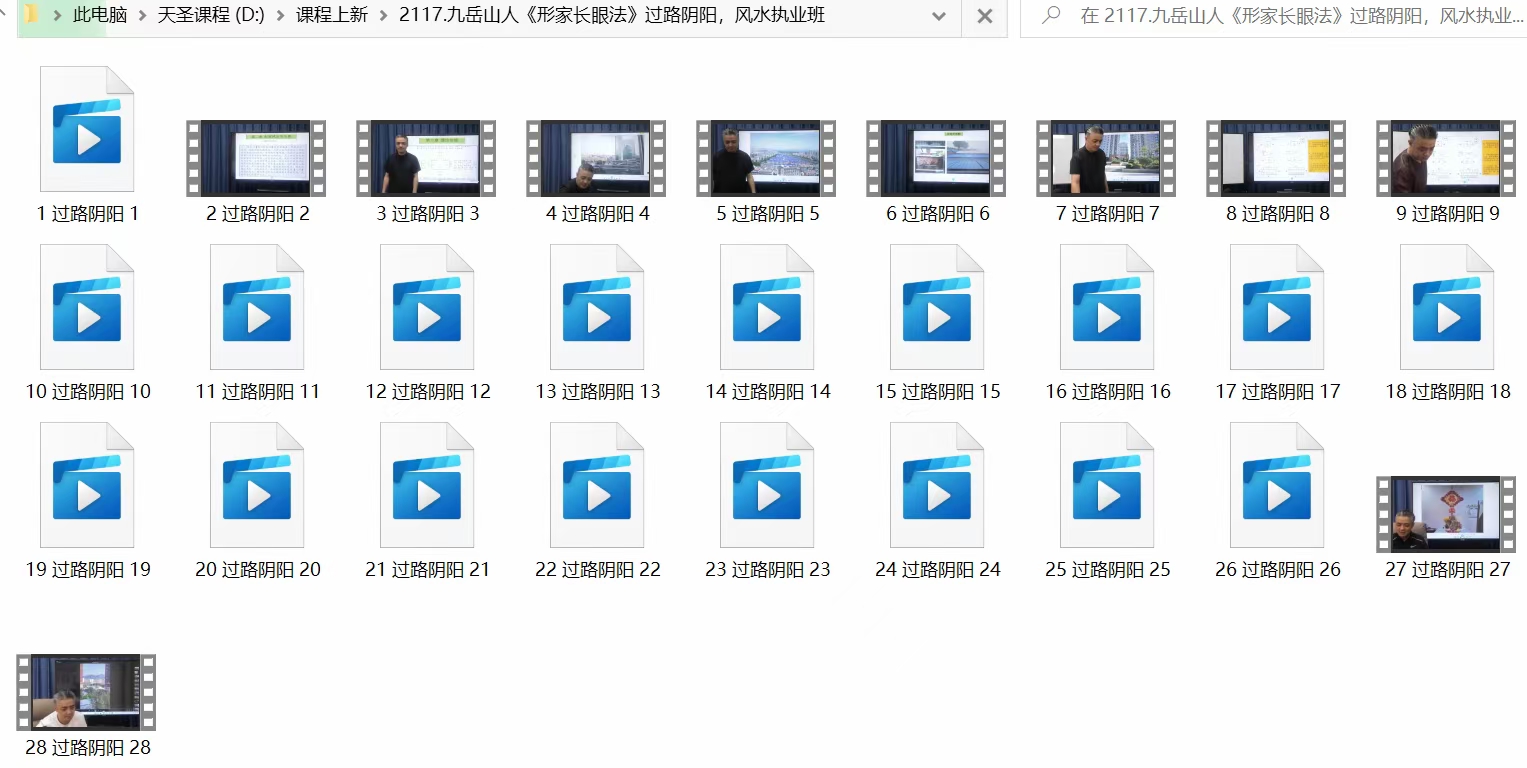Select video file icon 23 过路阴阳 23
Screen dimensions: 1527x768
click(x=767, y=485)
